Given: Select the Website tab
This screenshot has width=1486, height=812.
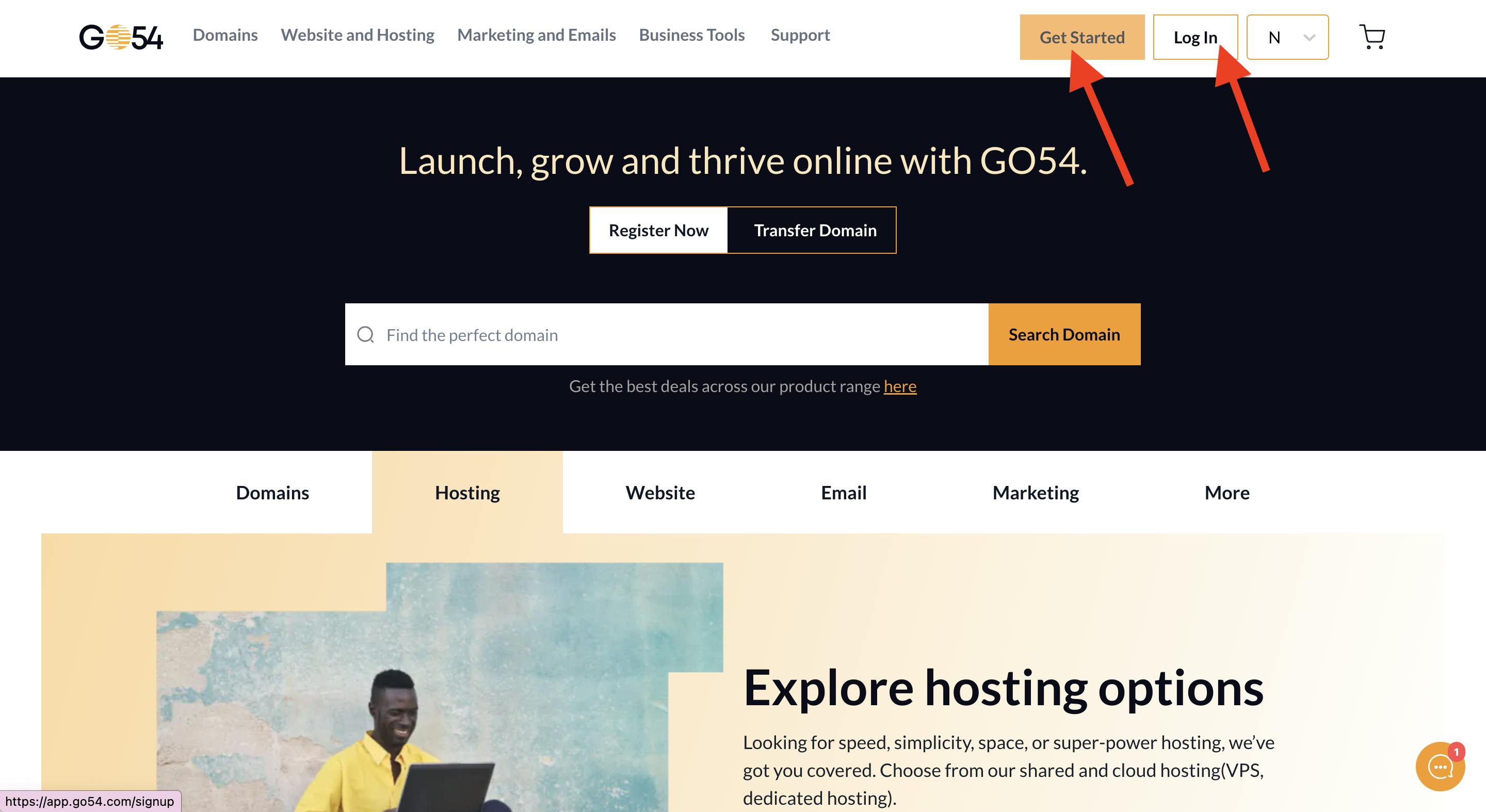Looking at the screenshot, I should point(660,491).
